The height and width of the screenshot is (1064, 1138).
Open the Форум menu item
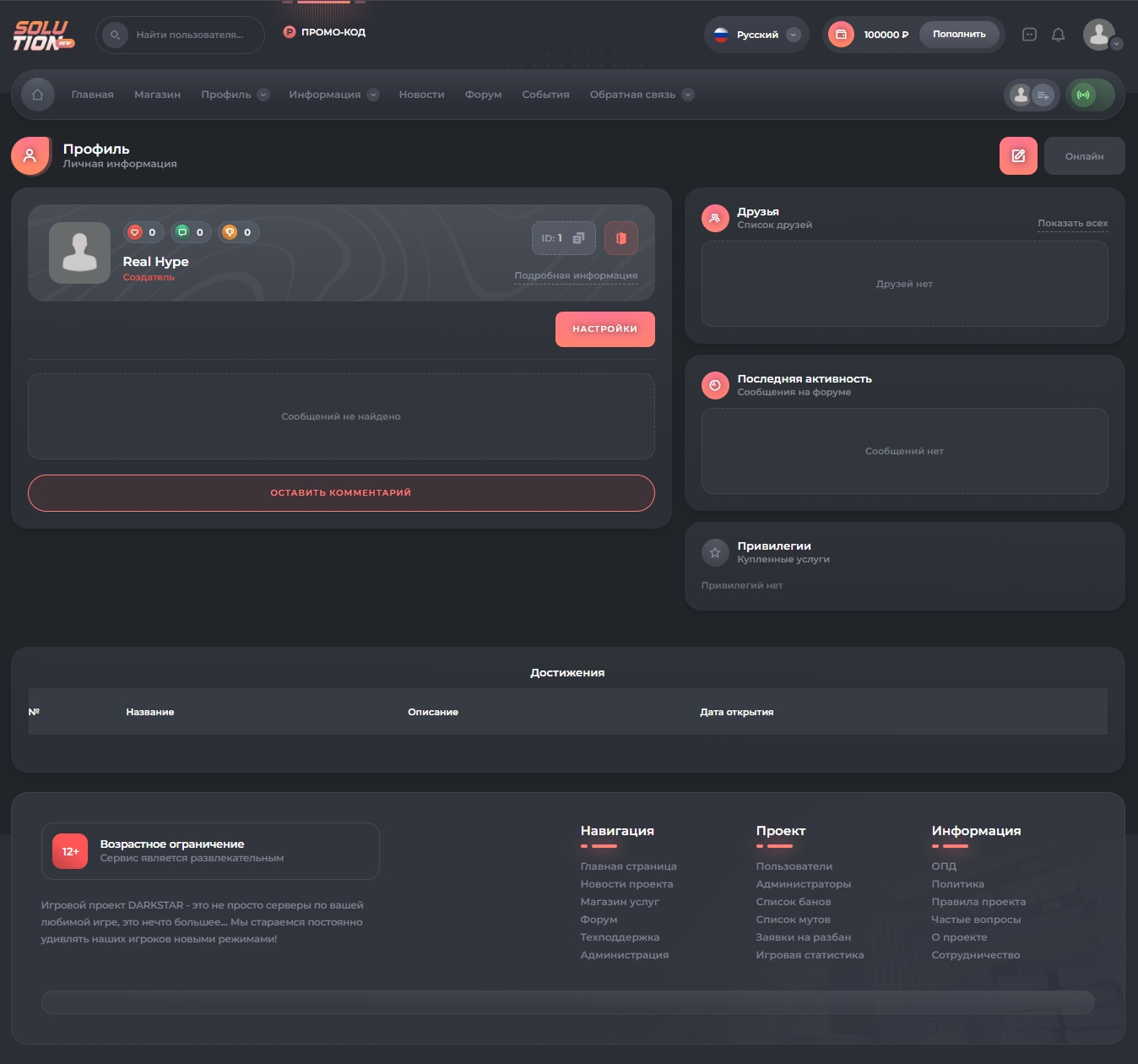483,95
